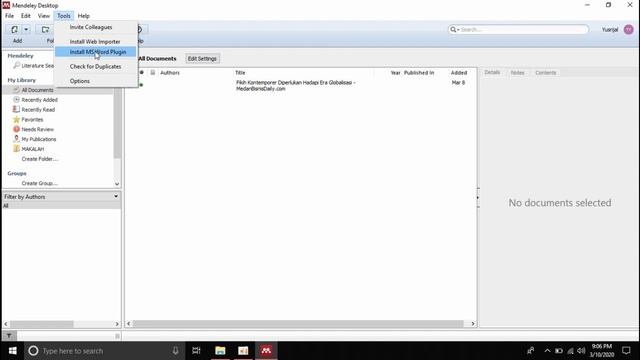640x360 pixels.
Task: Open the notification center icon
Action: [626, 351]
